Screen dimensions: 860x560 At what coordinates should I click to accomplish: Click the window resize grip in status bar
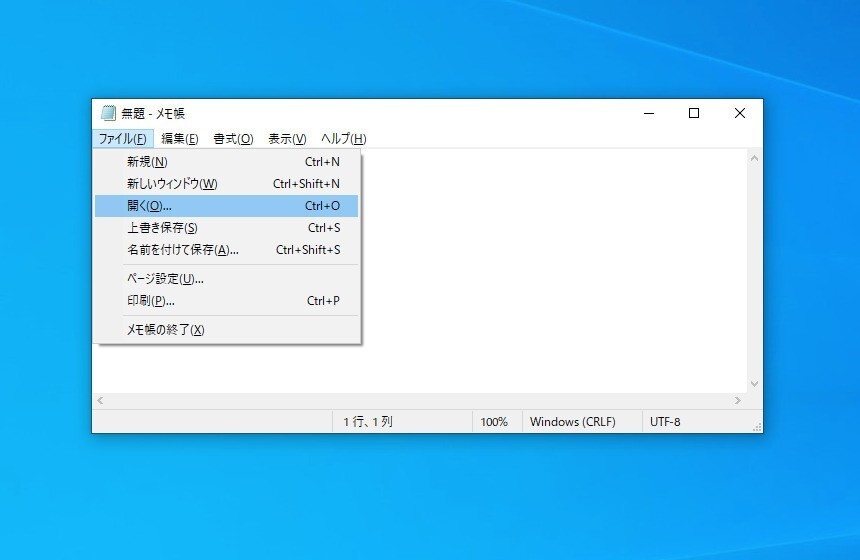[x=757, y=427]
